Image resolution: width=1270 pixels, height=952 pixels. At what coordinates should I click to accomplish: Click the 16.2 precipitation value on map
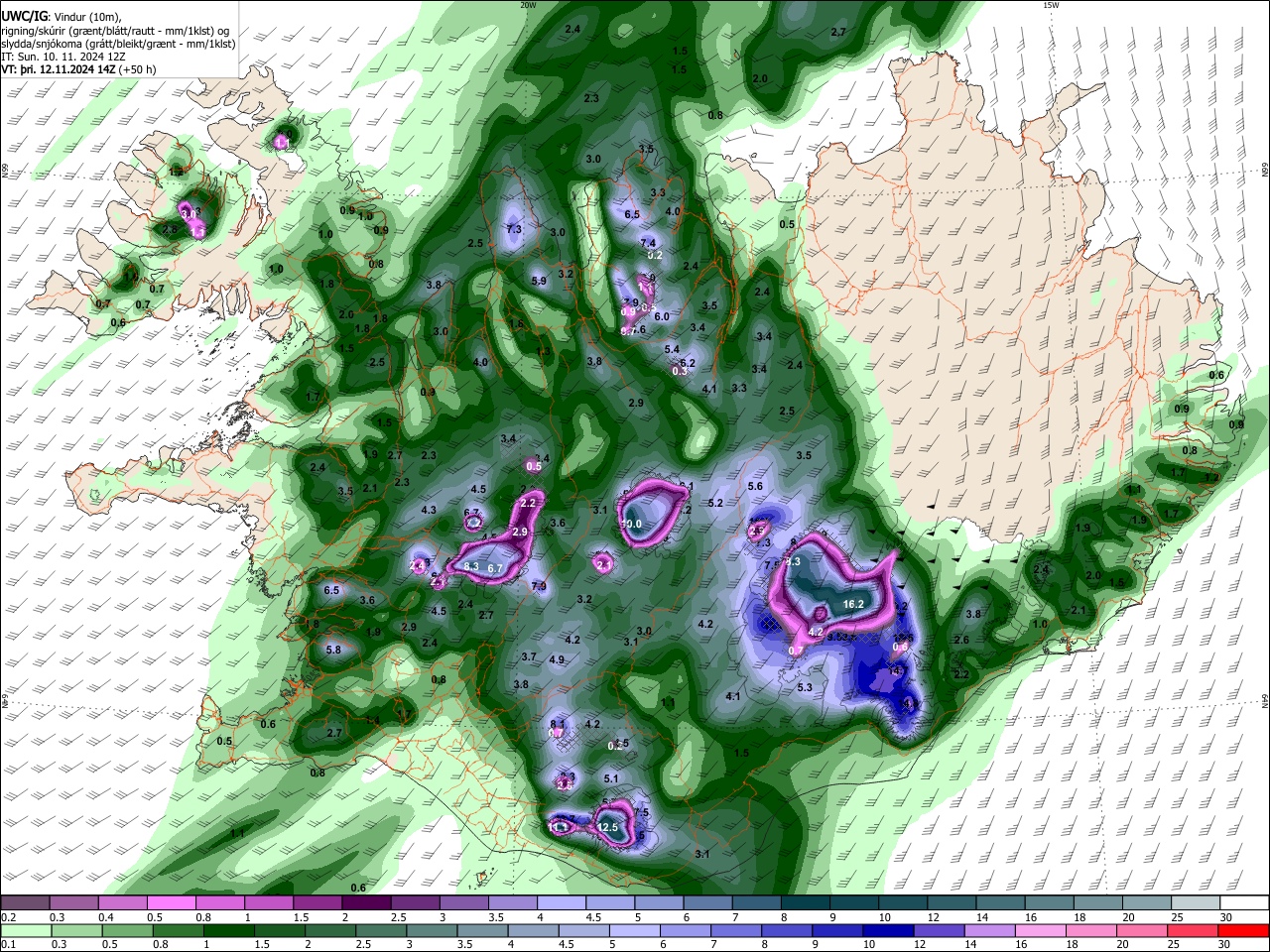pyautogui.click(x=853, y=604)
